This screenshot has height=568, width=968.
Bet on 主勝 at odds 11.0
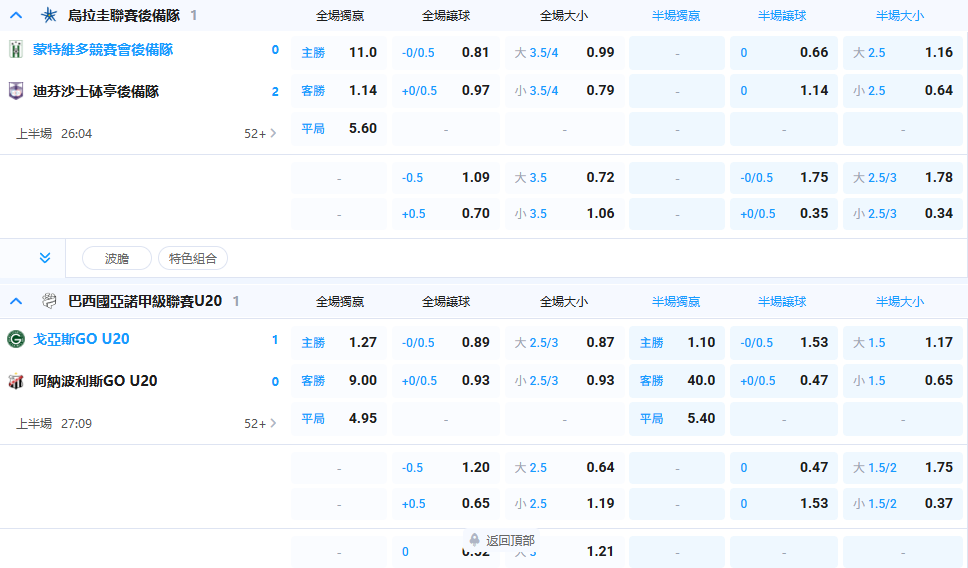click(x=339, y=52)
